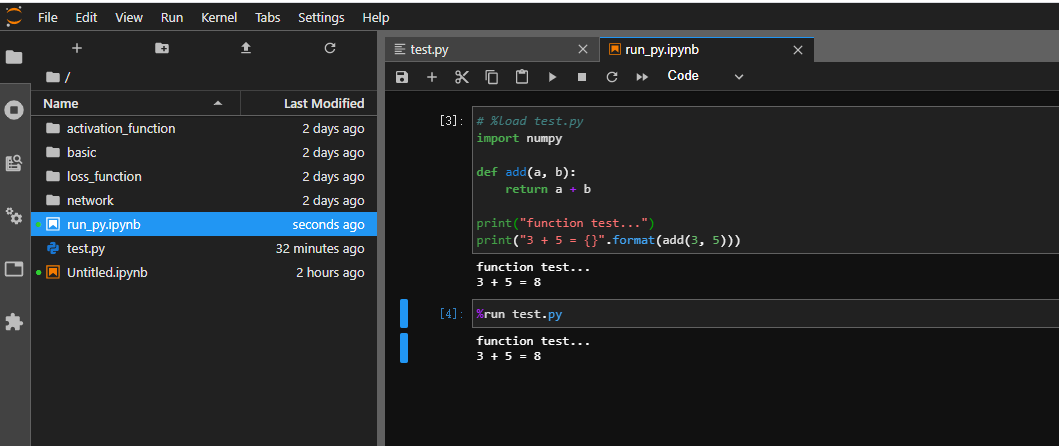Open the File Browser sidebar tab
This screenshot has height=446, width=1059.
(x=14, y=57)
